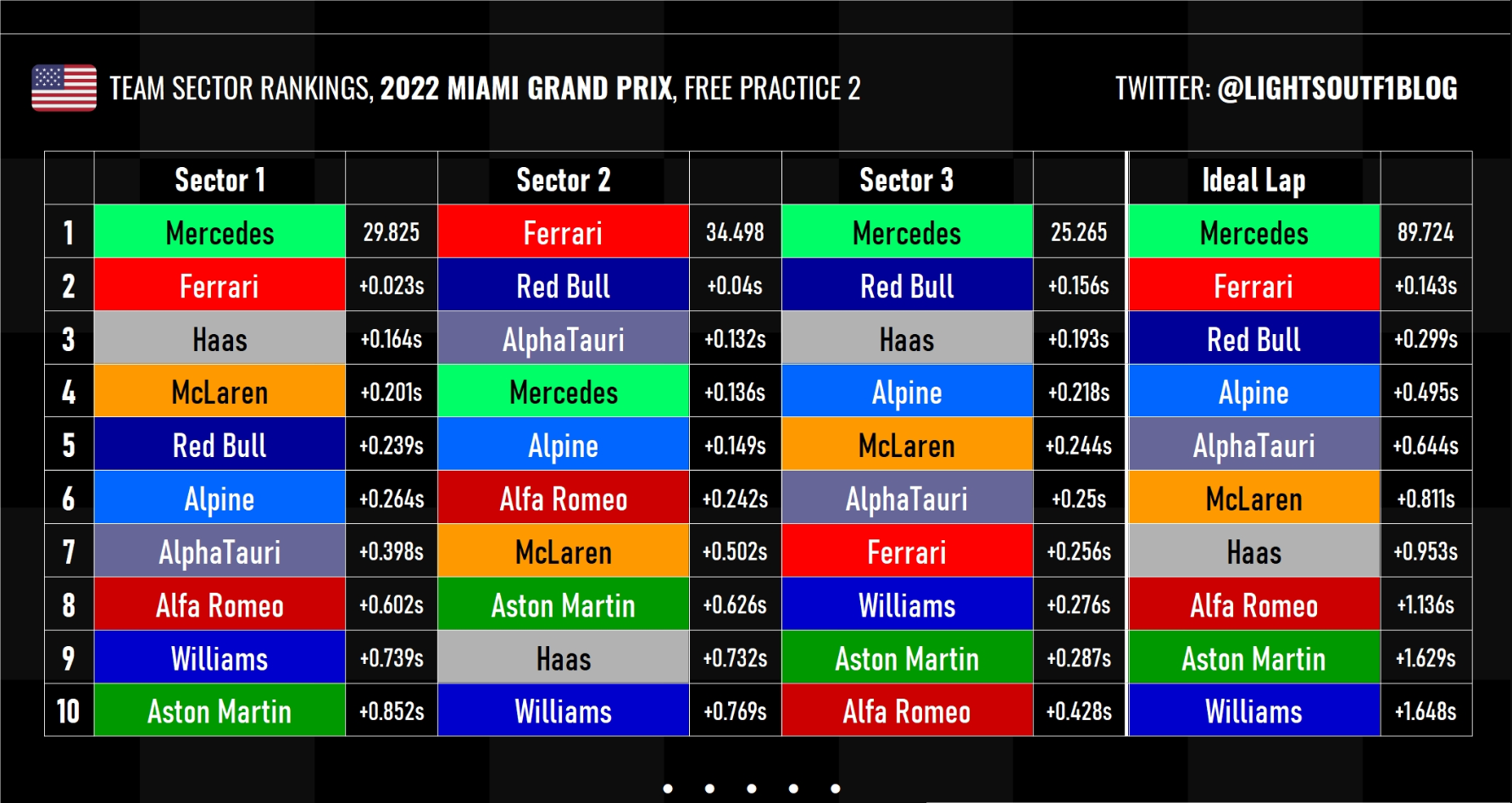1512x803 pixels.
Task: Select the red Ferrari cell topping Sector 2
Action: click(563, 232)
